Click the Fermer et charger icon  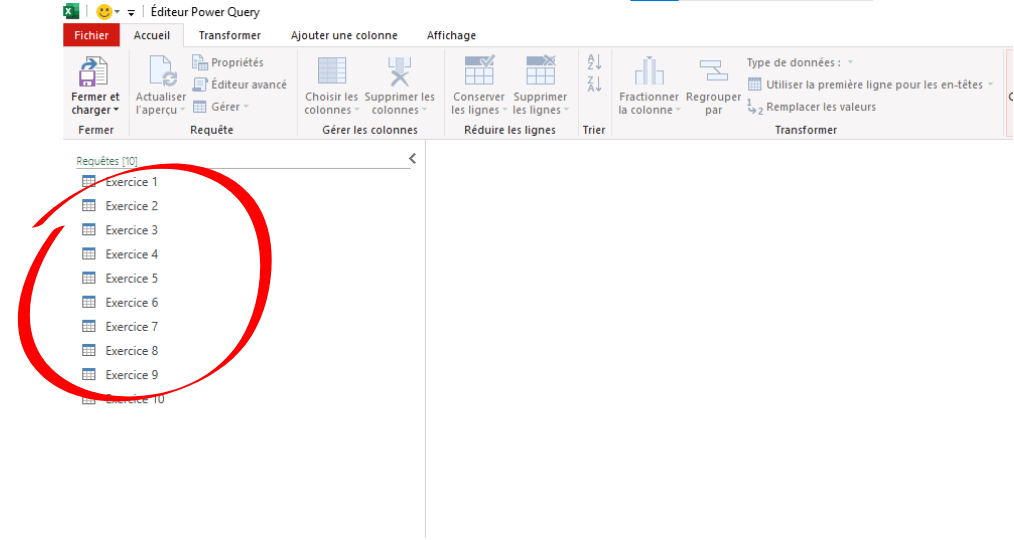[x=93, y=72]
